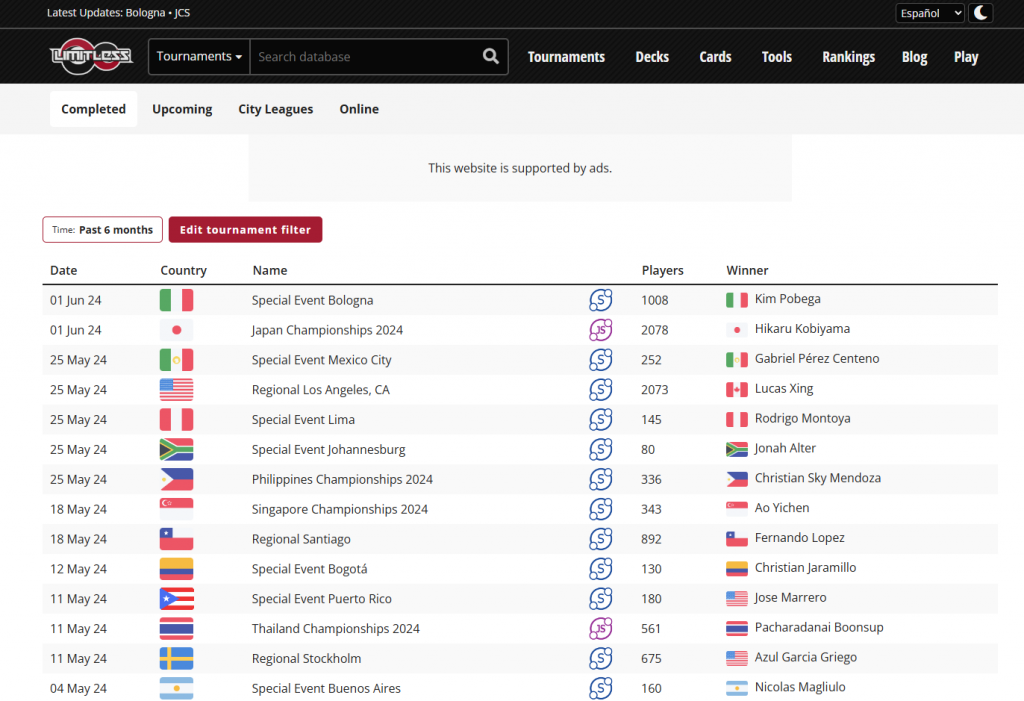Click inside the Search database field
The image size is (1024, 701).
click(365, 57)
